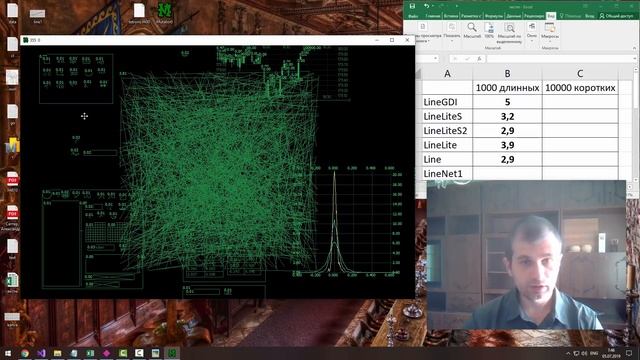Screen dimensions: 640x360
Task: Click the Общий доступ share button in Excel
Action: 616,16
